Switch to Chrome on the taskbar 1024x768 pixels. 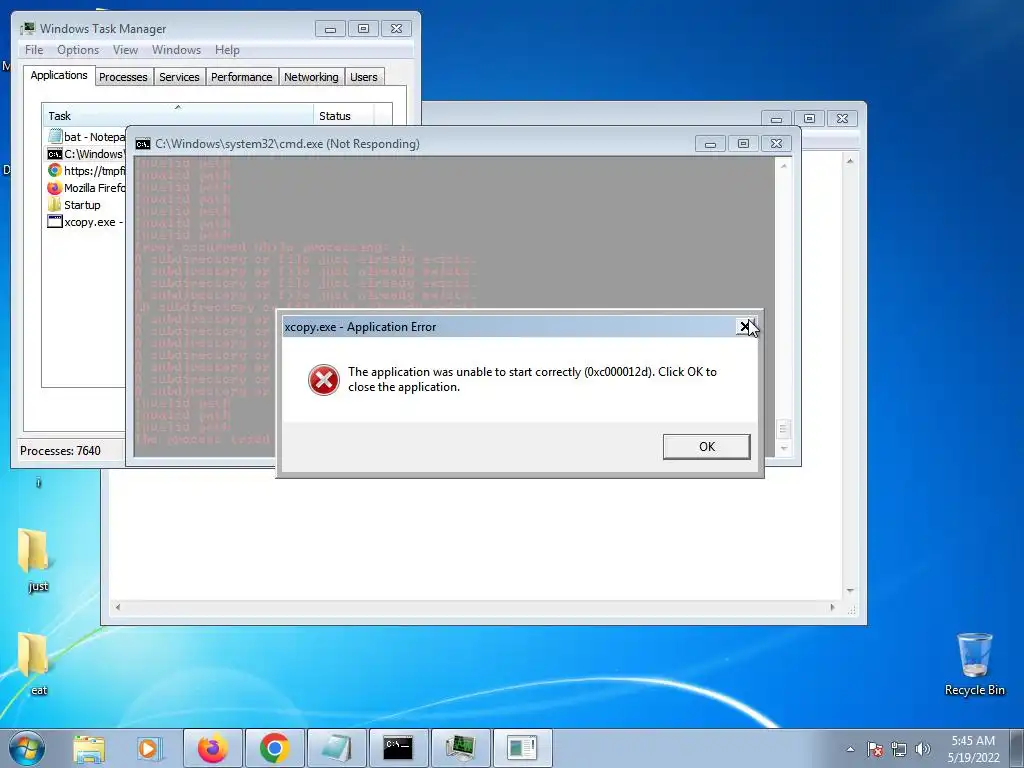point(274,748)
